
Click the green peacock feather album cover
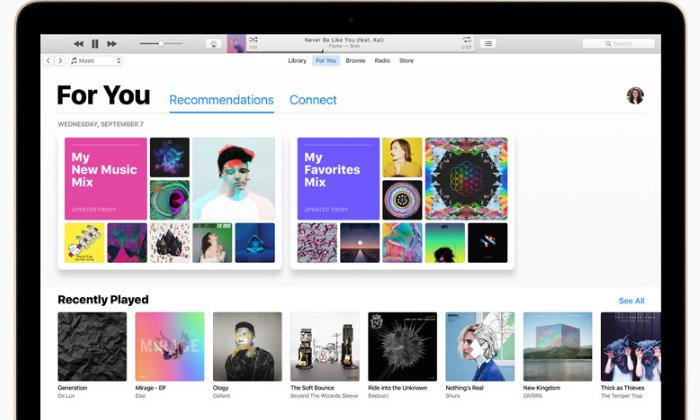(x=170, y=200)
